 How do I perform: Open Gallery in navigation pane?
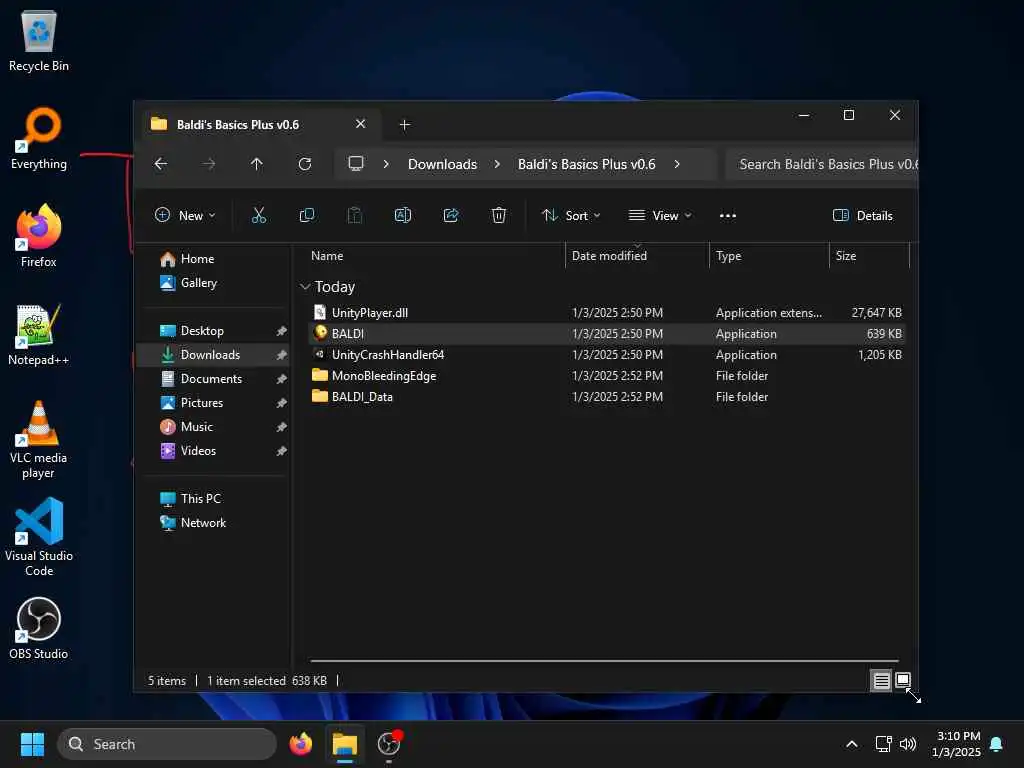tap(199, 283)
